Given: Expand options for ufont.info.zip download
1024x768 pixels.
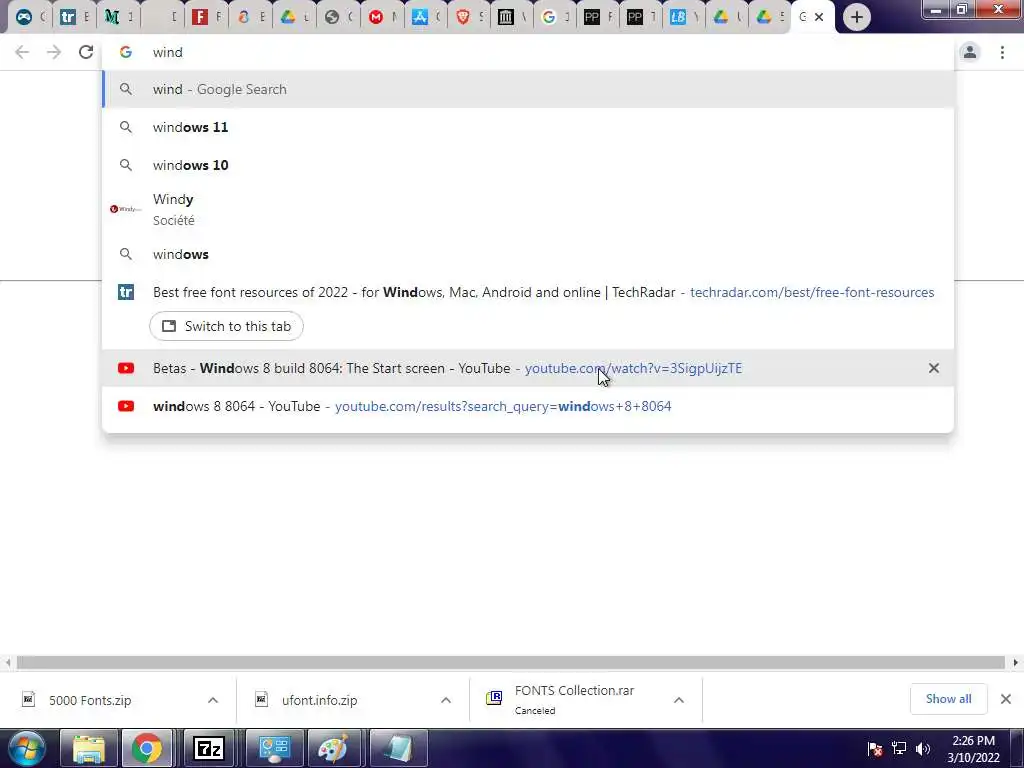Looking at the screenshot, I should click(446, 700).
